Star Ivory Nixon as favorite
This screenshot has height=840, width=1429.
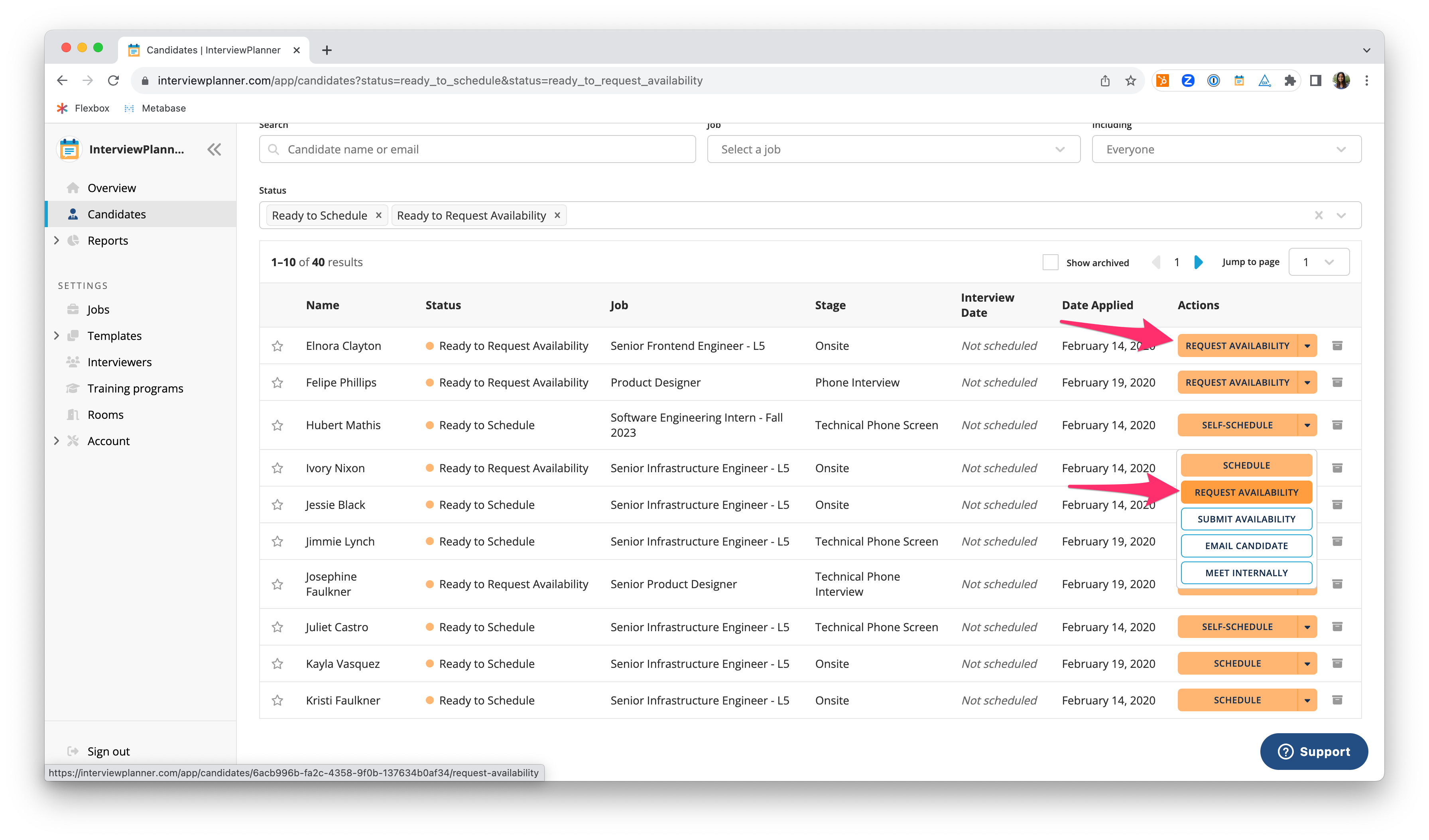pos(277,468)
